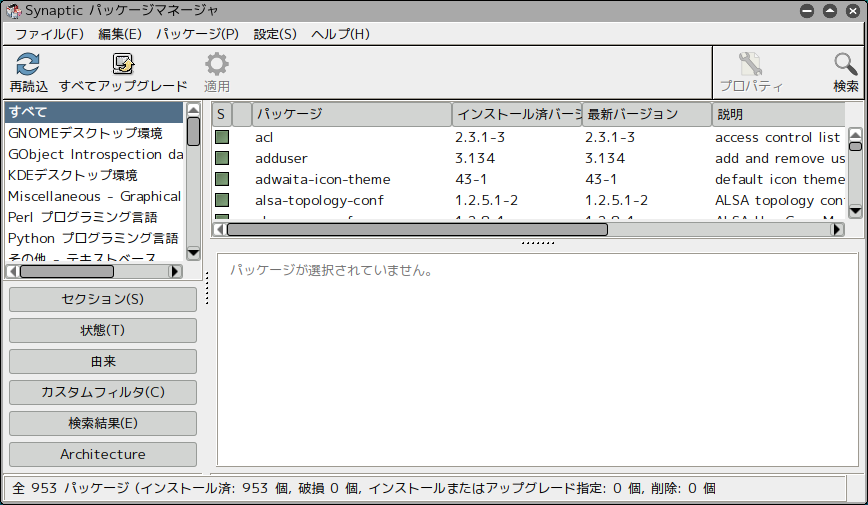Click section list scroll right arrow
Viewport: 868px width, 505px height.
click(x=175, y=271)
